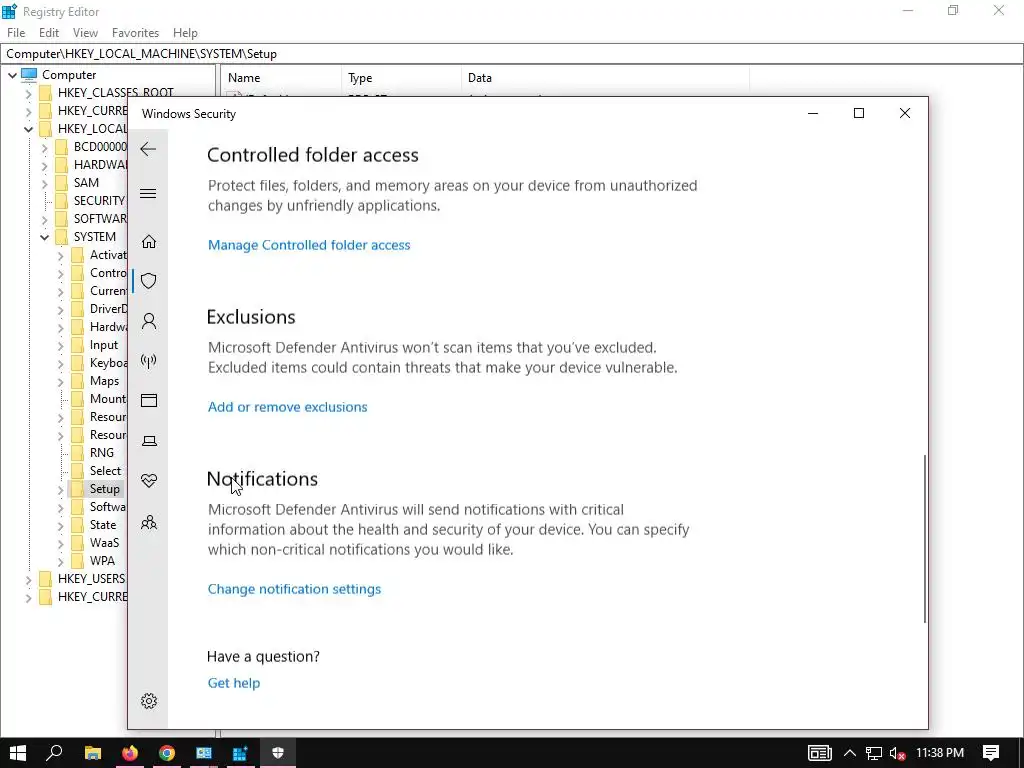Click Add or remove exclusions link
Image resolution: width=1024 pixels, height=768 pixels.
(287, 407)
